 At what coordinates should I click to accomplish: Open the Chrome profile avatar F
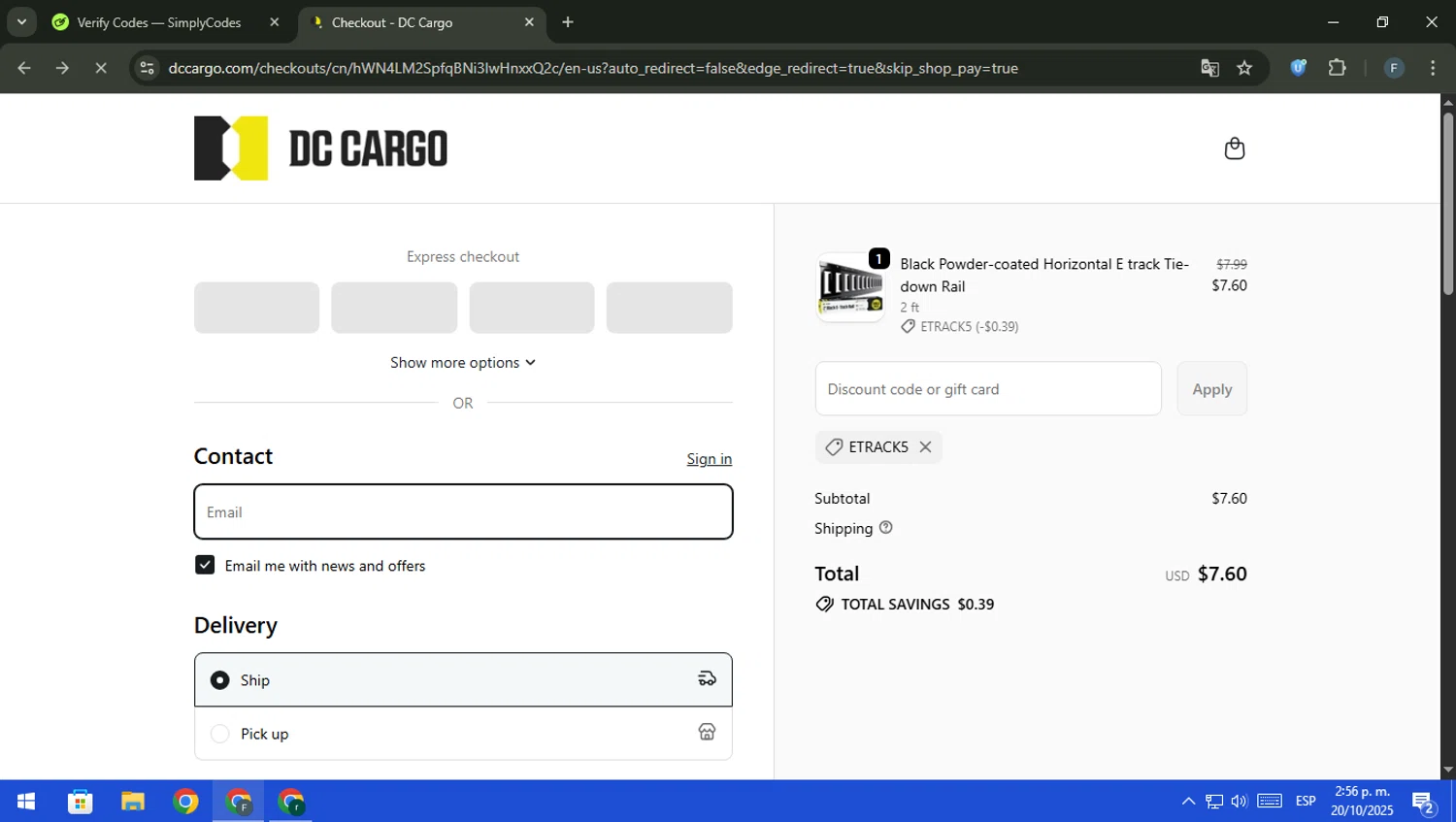point(1394,68)
